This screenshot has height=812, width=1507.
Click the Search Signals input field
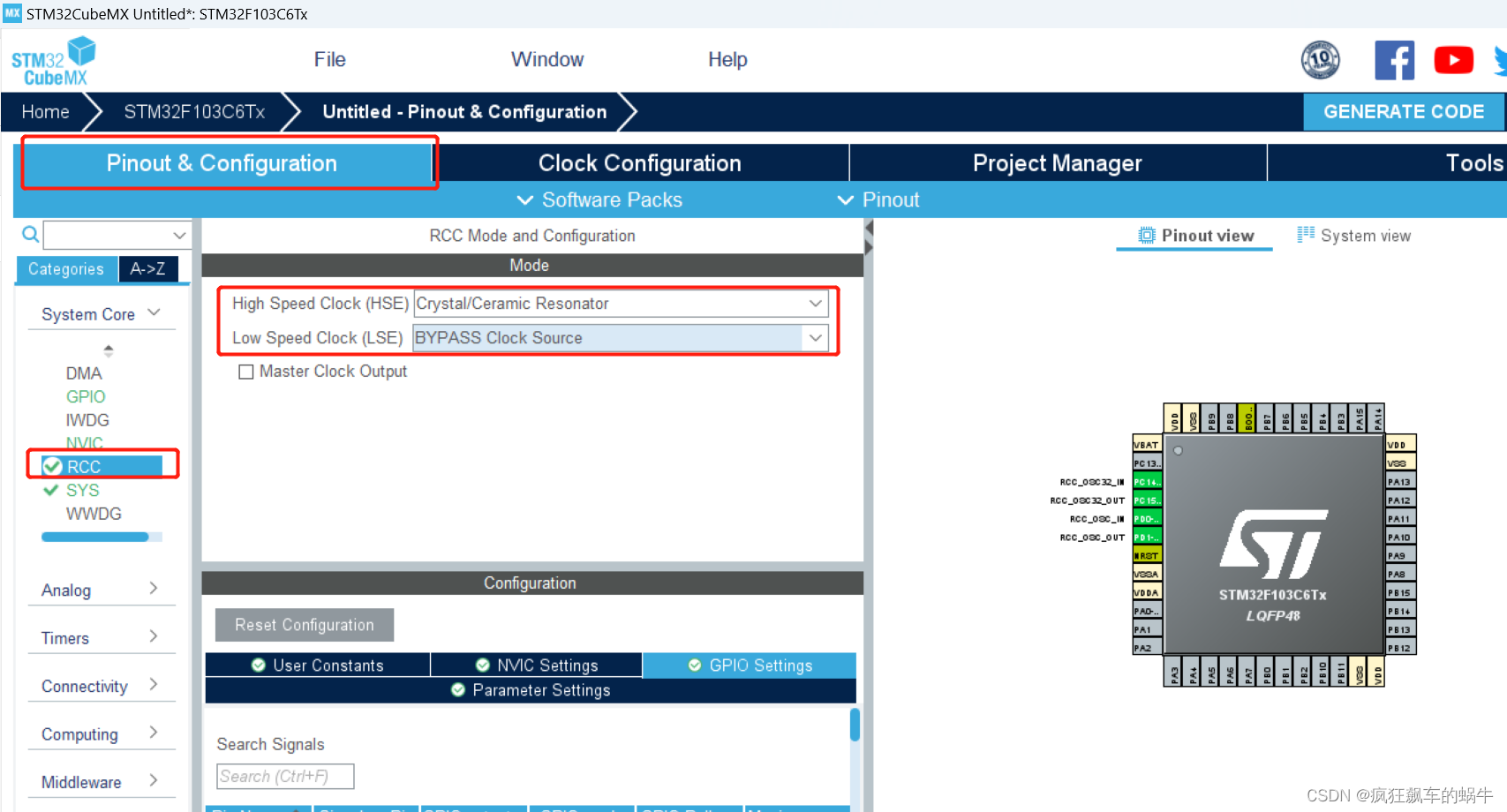285,777
